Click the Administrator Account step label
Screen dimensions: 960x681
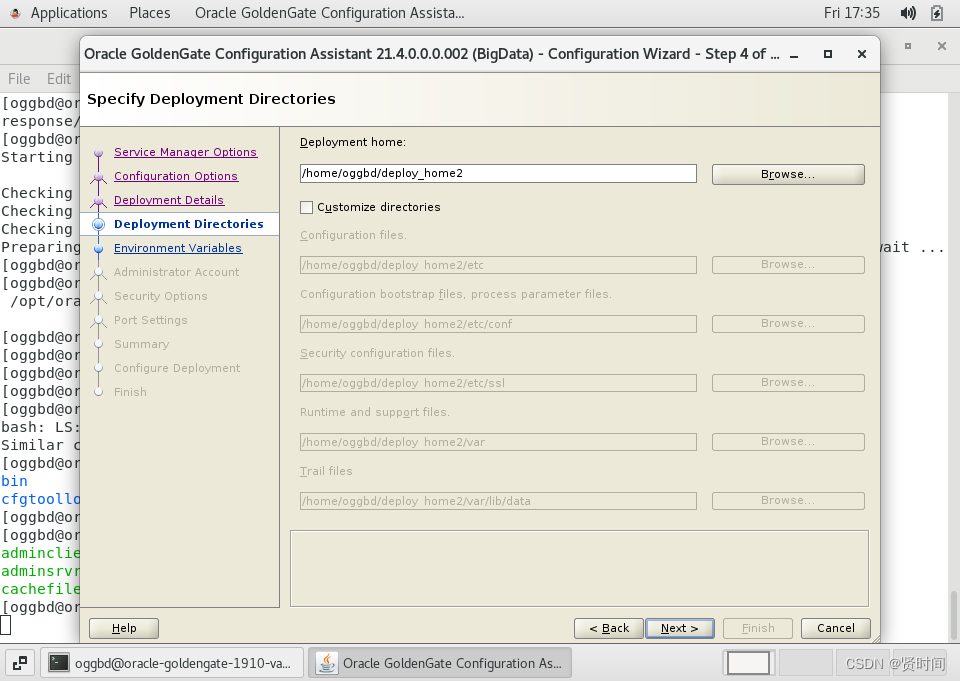(176, 272)
